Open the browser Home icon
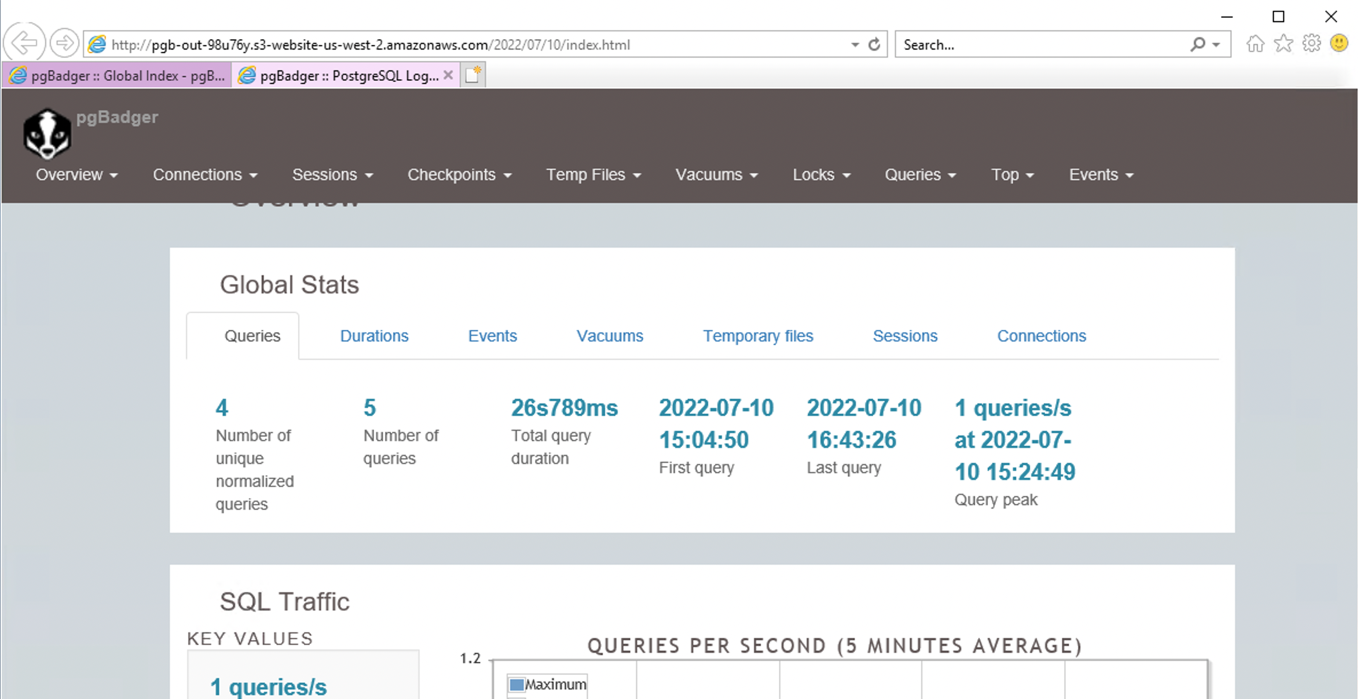This screenshot has height=699, width=1358. point(1255,44)
